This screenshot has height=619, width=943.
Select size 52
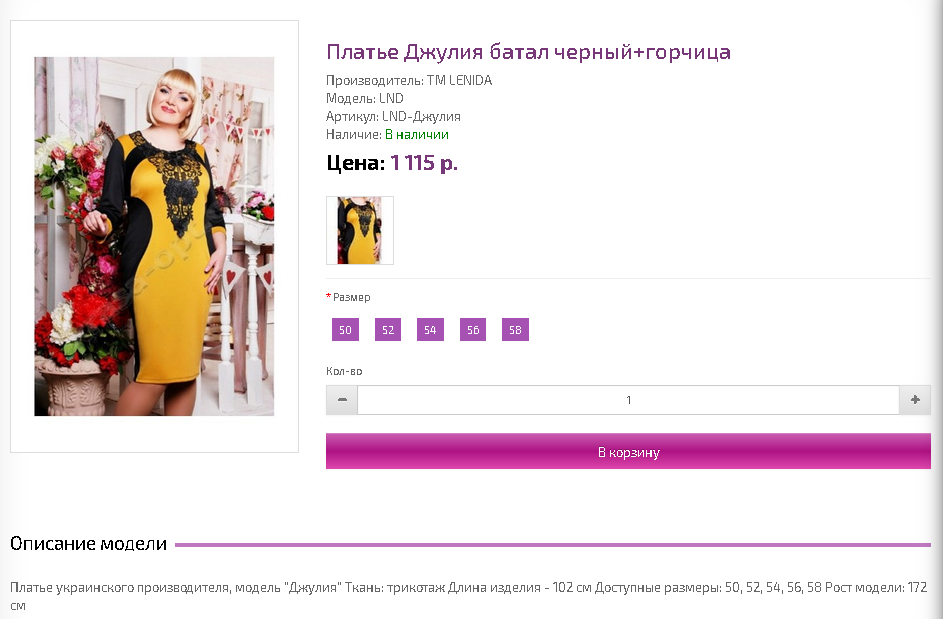coord(388,330)
